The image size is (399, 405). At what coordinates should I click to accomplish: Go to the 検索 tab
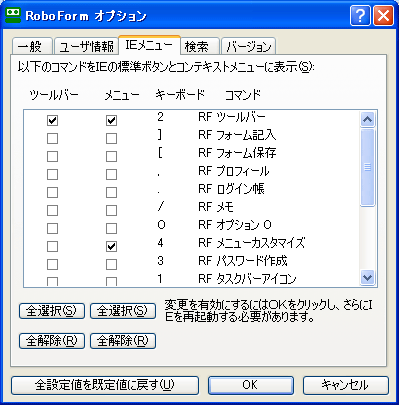pos(200,46)
